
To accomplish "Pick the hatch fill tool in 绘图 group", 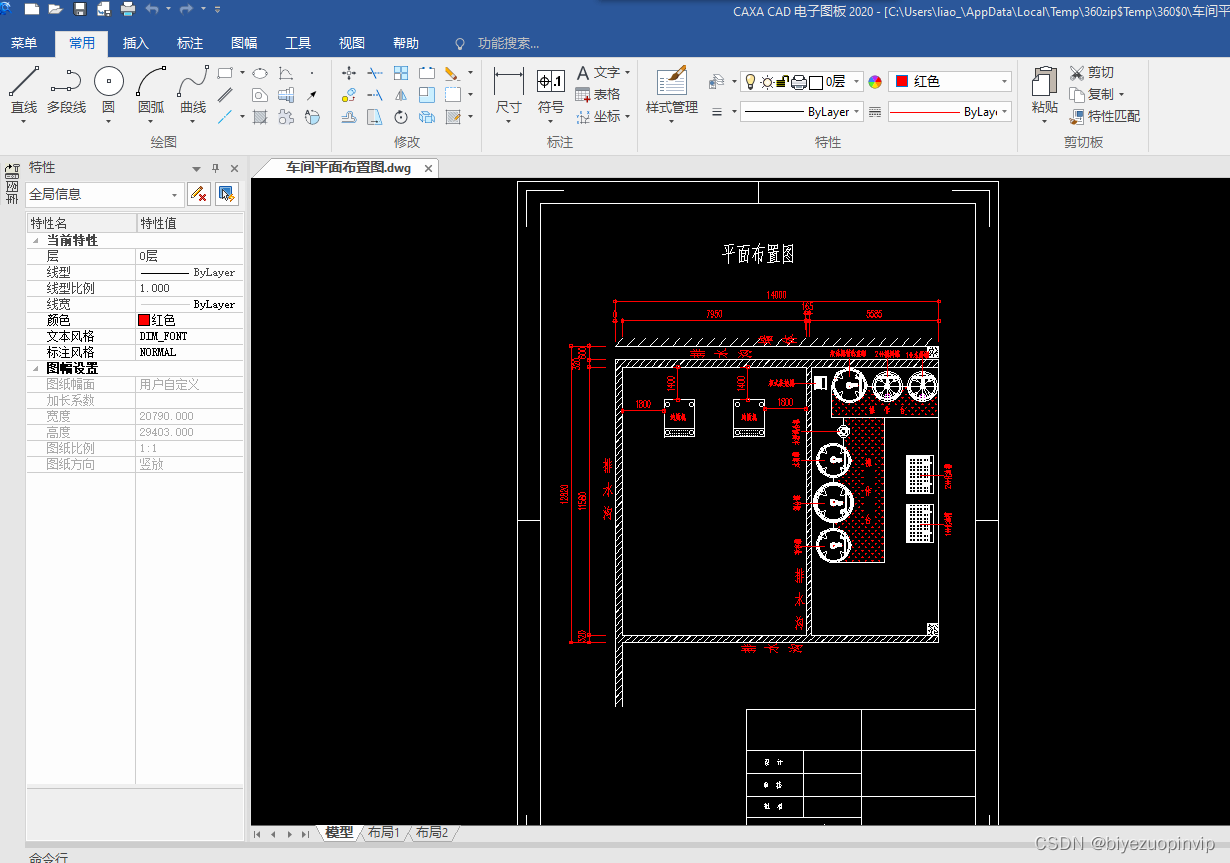I will [260, 117].
